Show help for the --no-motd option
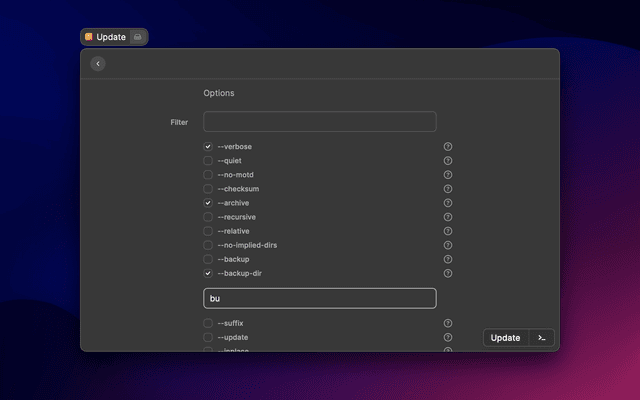The image size is (640, 400). [448, 175]
